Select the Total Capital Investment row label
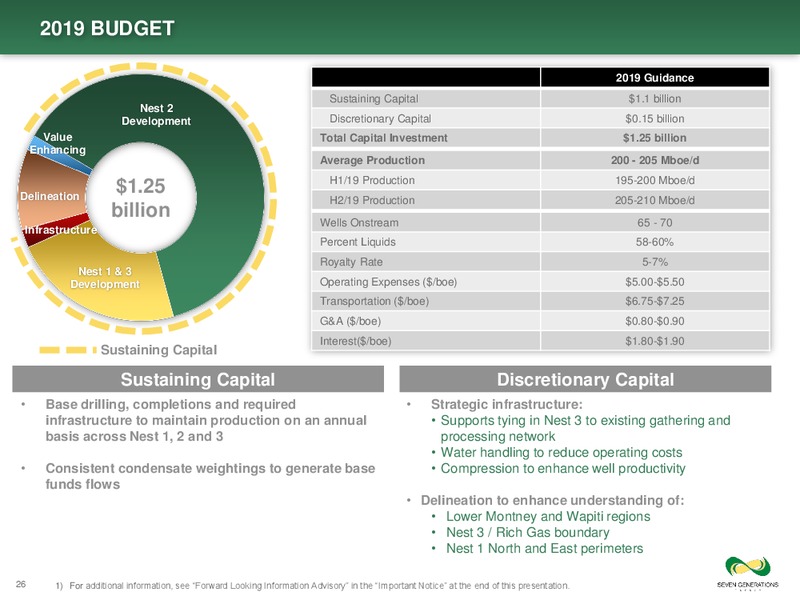The height and width of the screenshot is (600, 800). pos(383,138)
